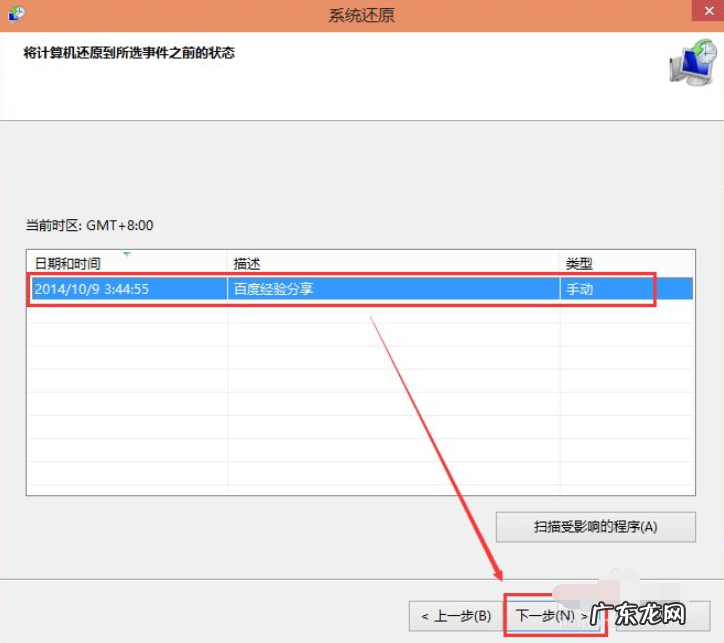Proceed with the 下一步(N) button
The image size is (724, 643).
click(552, 615)
